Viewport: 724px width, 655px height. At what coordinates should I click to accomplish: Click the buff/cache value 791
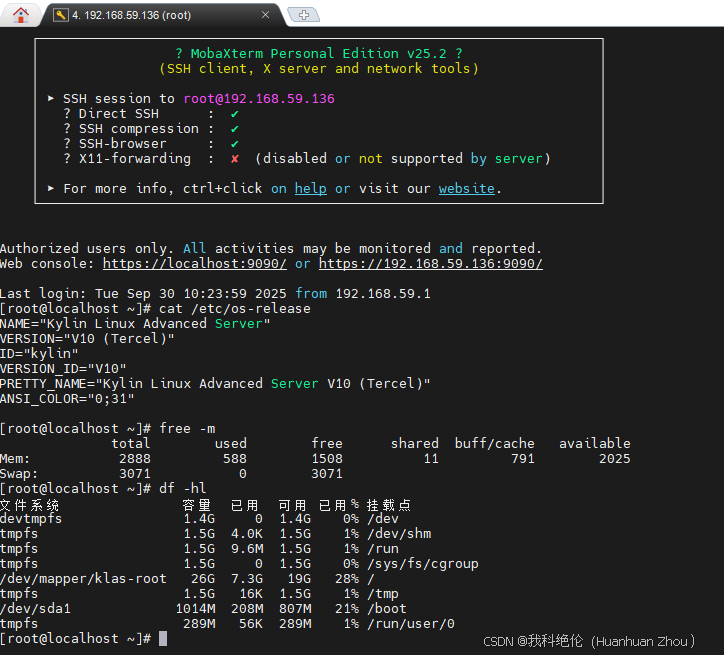523,458
